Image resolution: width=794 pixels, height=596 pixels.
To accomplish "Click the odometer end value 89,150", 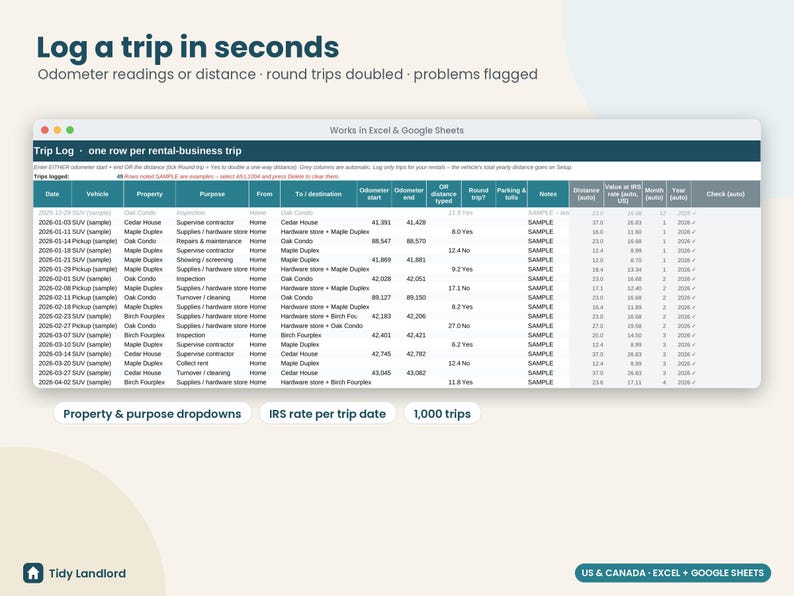I will click(x=416, y=297).
